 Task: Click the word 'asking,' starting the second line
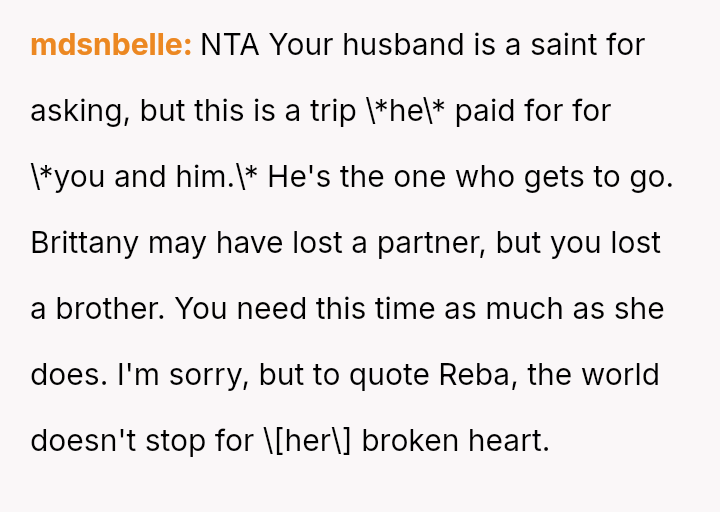tap(80, 111)
